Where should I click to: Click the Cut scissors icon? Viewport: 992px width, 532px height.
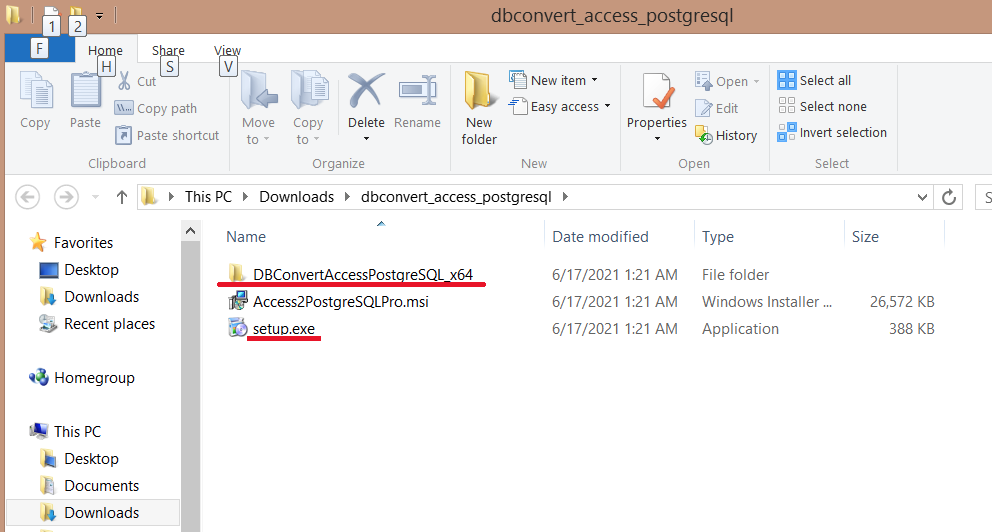124,81
